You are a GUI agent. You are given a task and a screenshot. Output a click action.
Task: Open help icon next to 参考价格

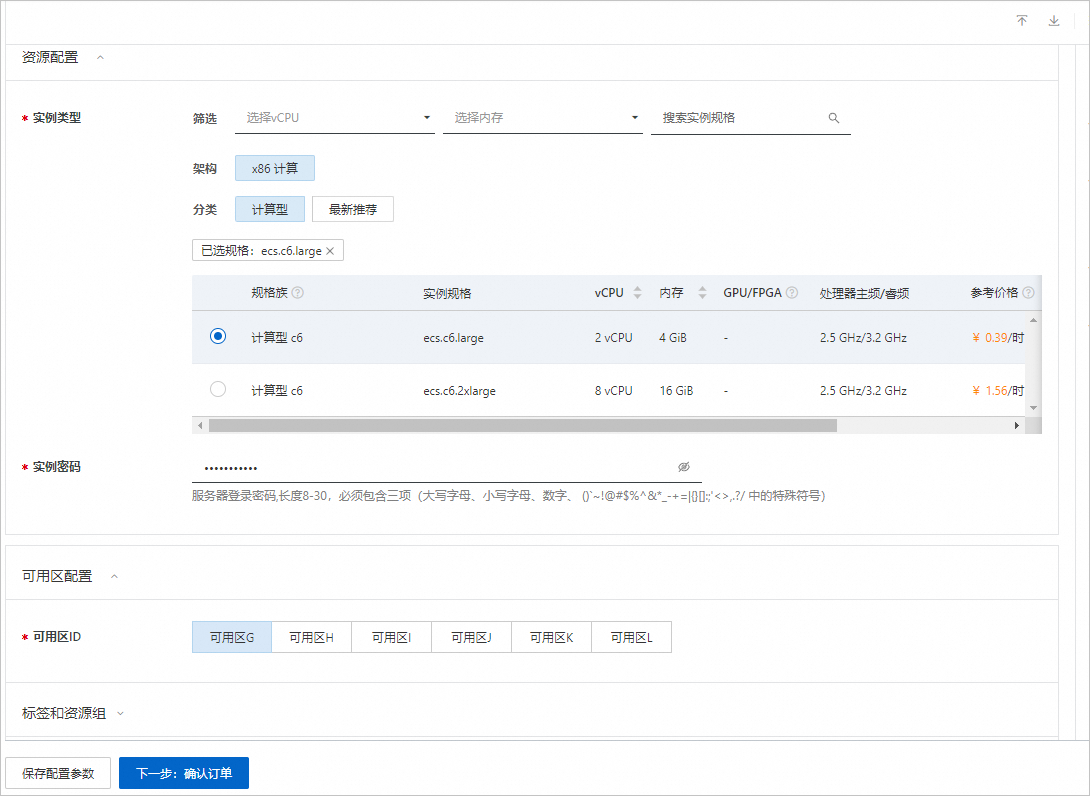[x=1028, y=293]
